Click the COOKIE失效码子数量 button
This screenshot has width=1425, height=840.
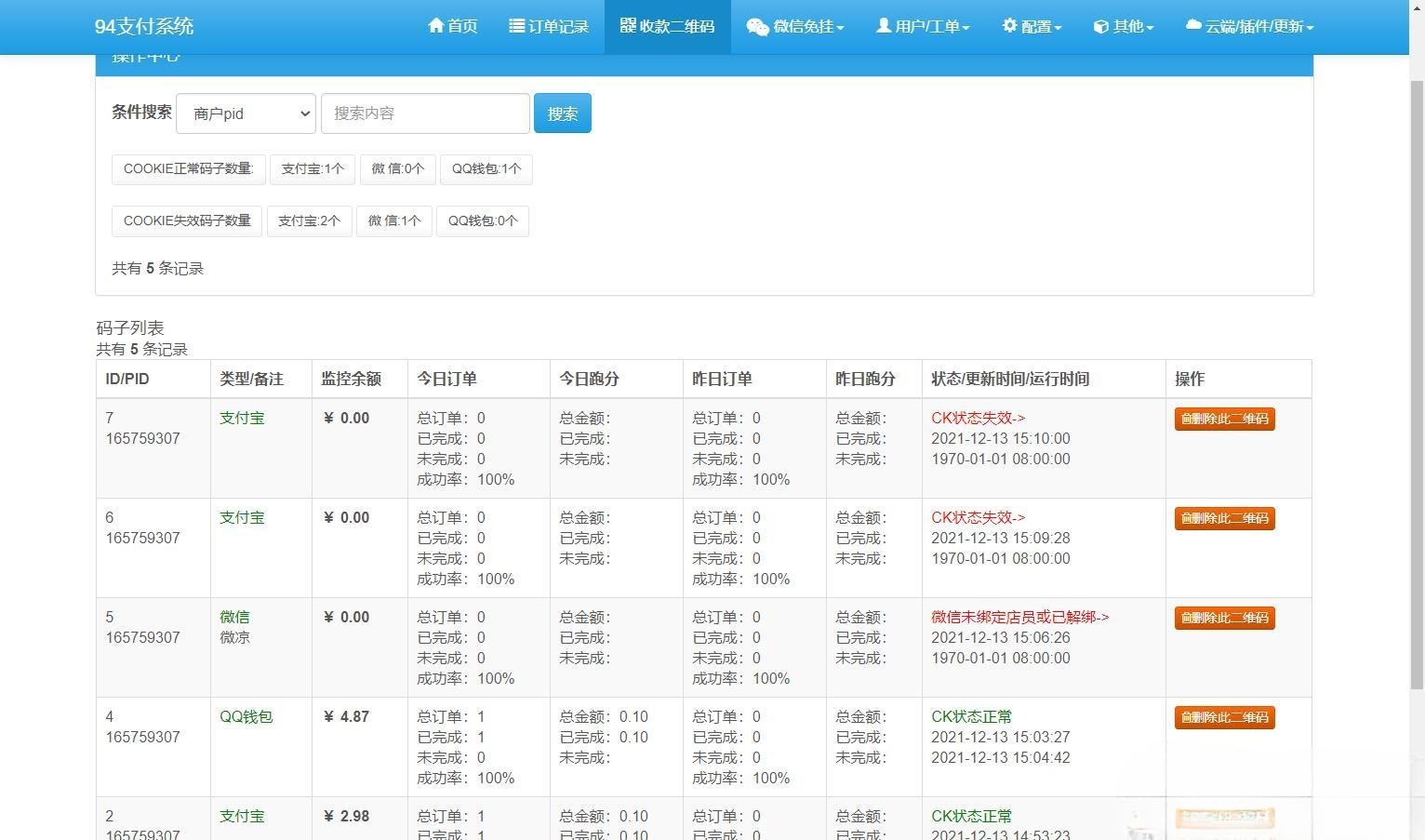[187, 221]
